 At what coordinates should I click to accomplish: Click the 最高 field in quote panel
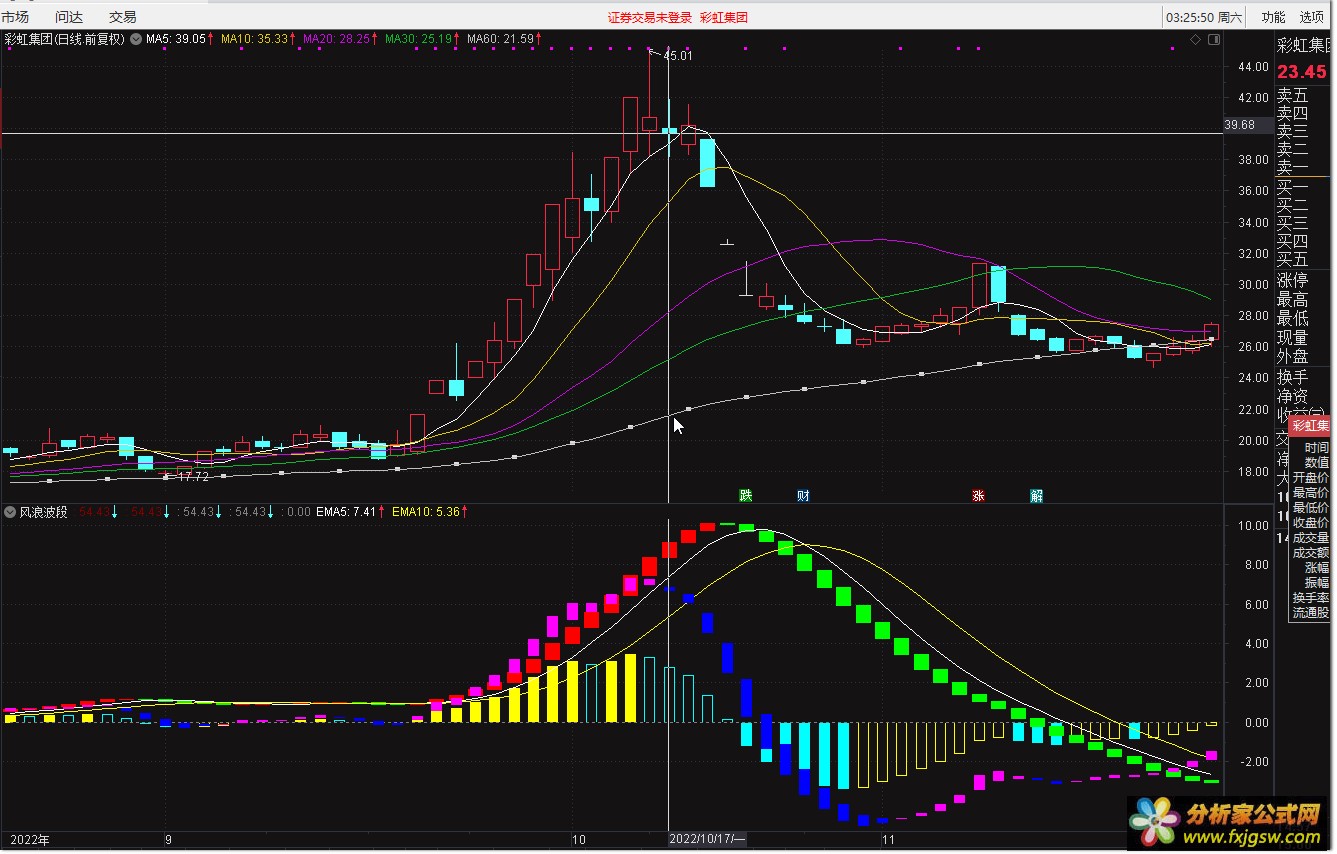(x=1292, y=300)
